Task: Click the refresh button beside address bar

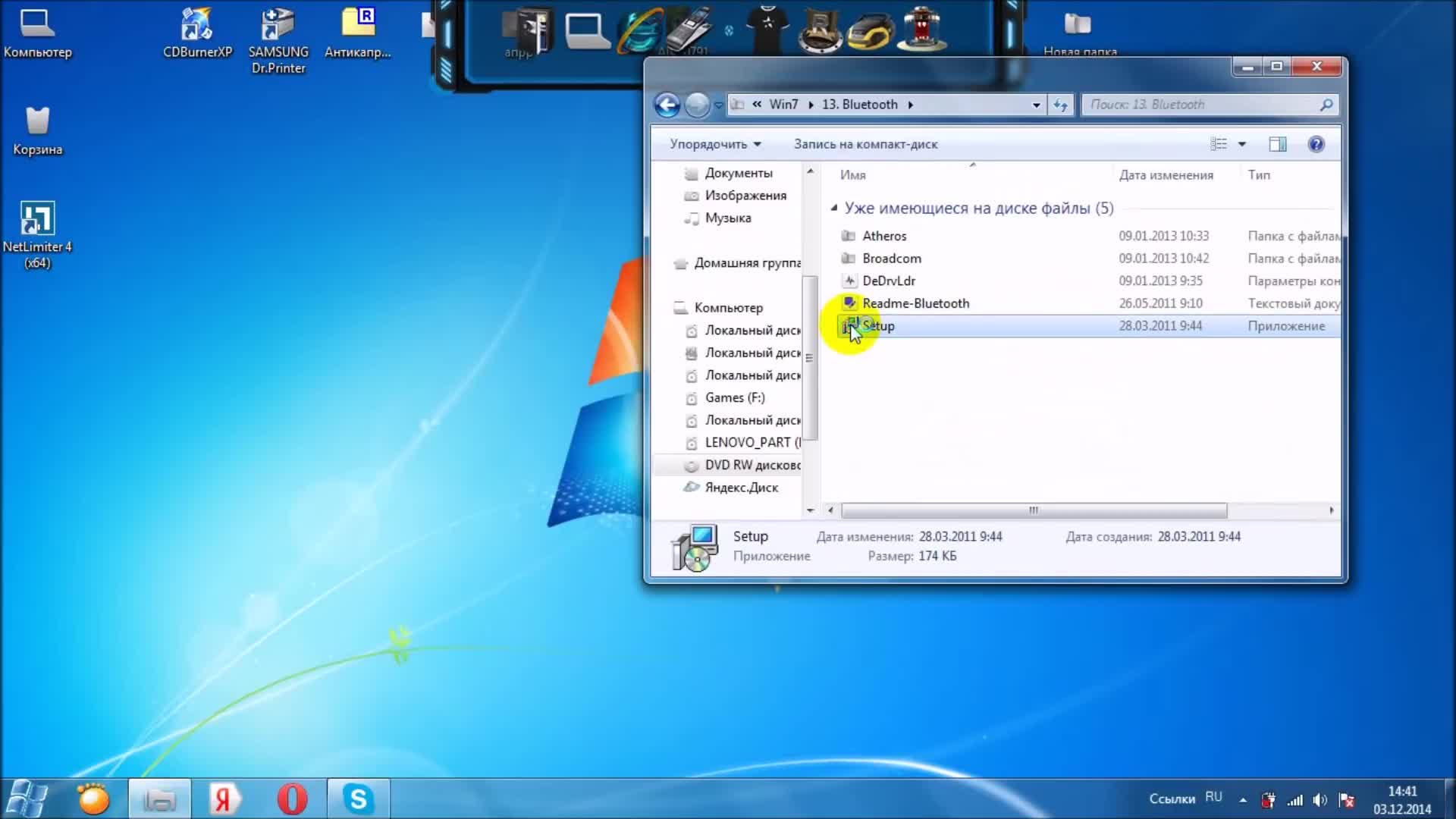Action: 1060,105
